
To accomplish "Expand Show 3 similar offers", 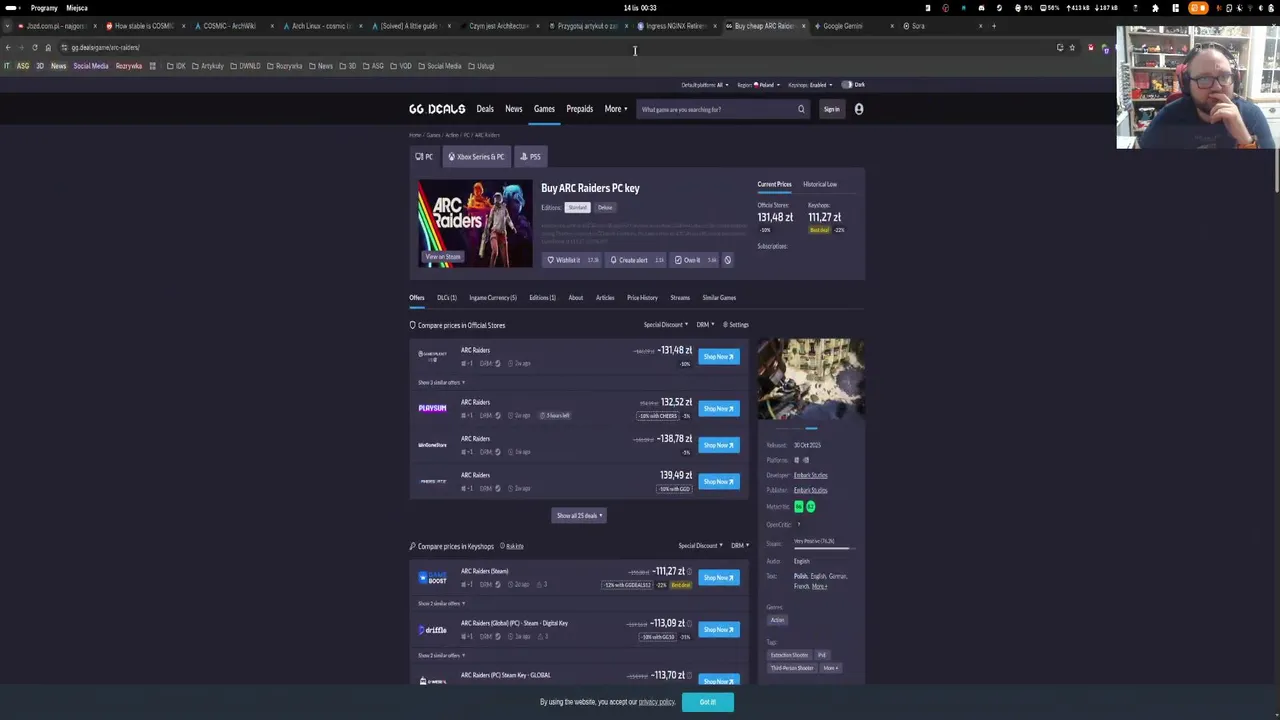I will tap(441, 383).
